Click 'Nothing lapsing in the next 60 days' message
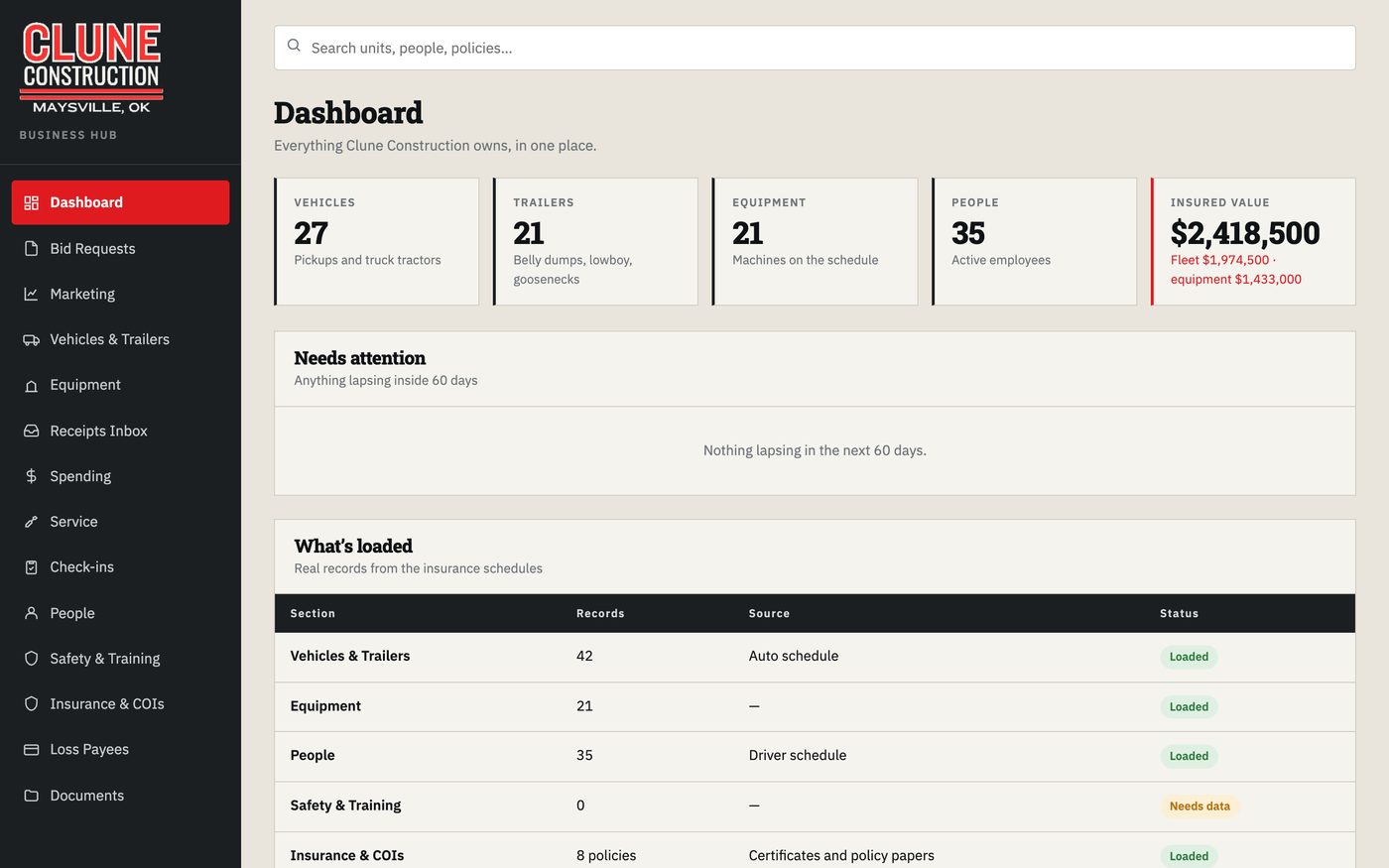The image size is (1389, 868). click(x=815, y=450)
